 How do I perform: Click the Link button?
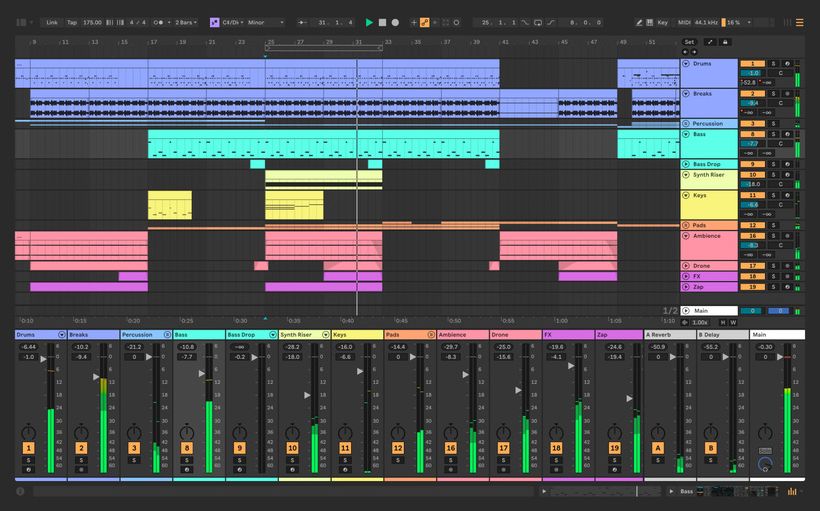tap(52, 22)
